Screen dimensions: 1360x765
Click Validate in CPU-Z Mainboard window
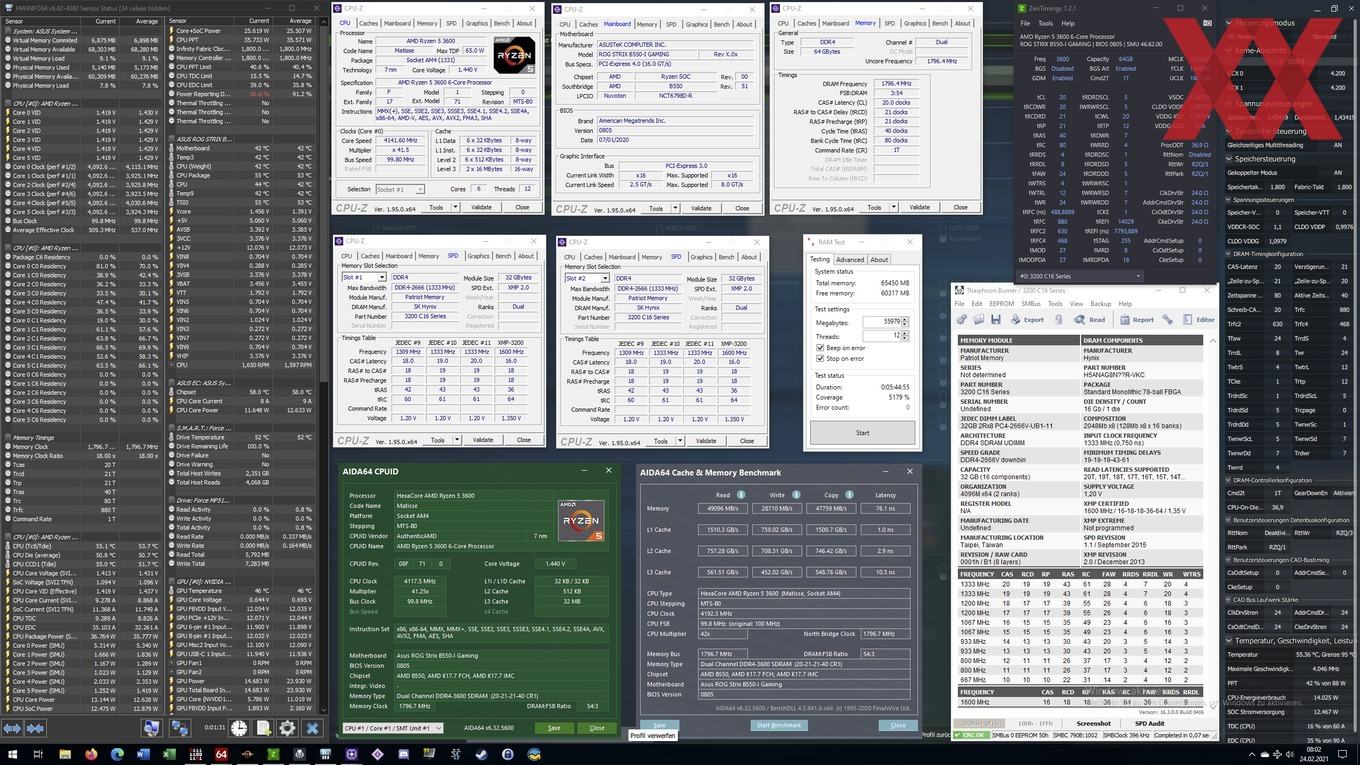701,208
